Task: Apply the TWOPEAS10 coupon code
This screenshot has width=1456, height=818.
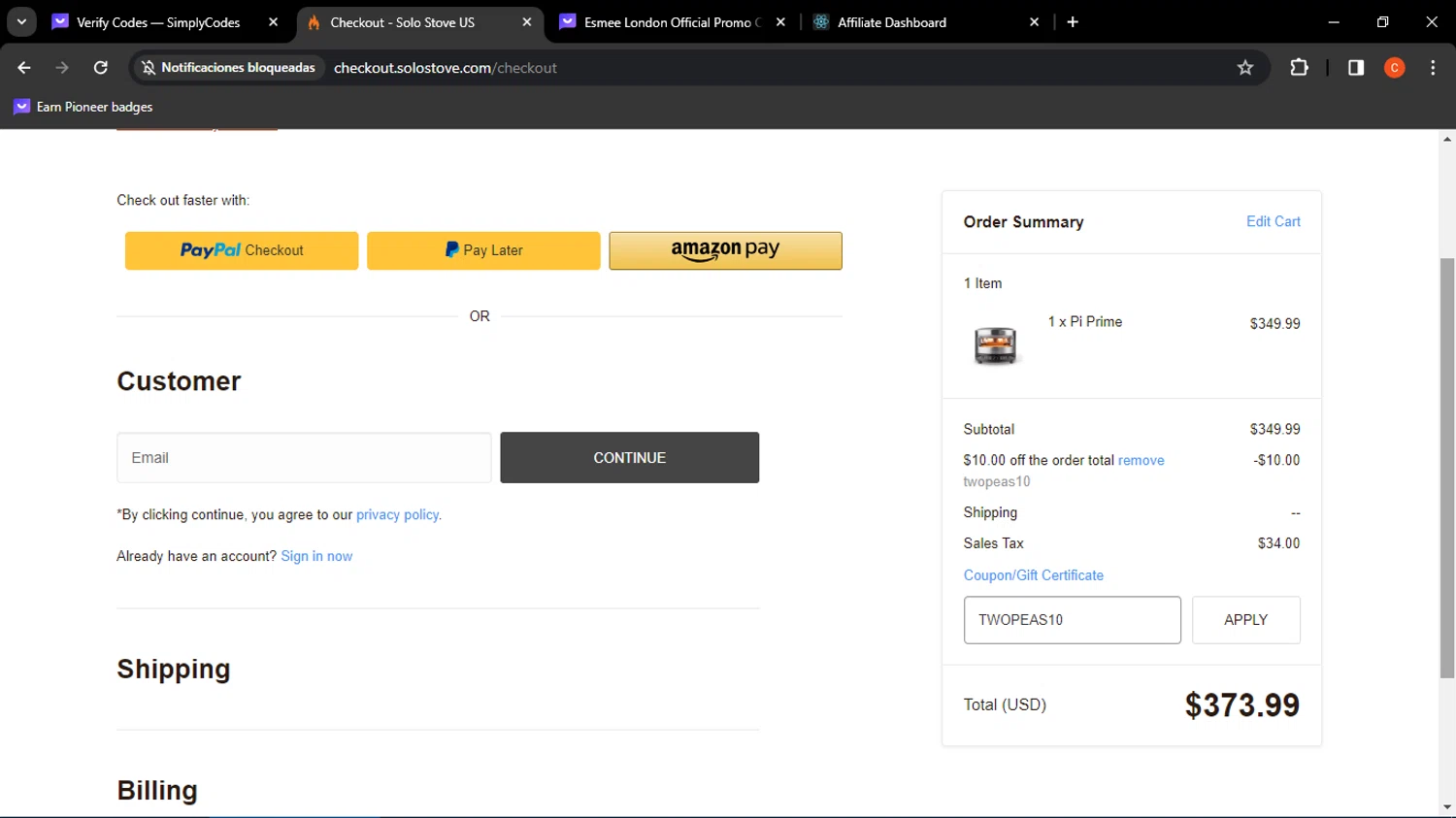Action: pyautogui.click(x=1246, y=620)
